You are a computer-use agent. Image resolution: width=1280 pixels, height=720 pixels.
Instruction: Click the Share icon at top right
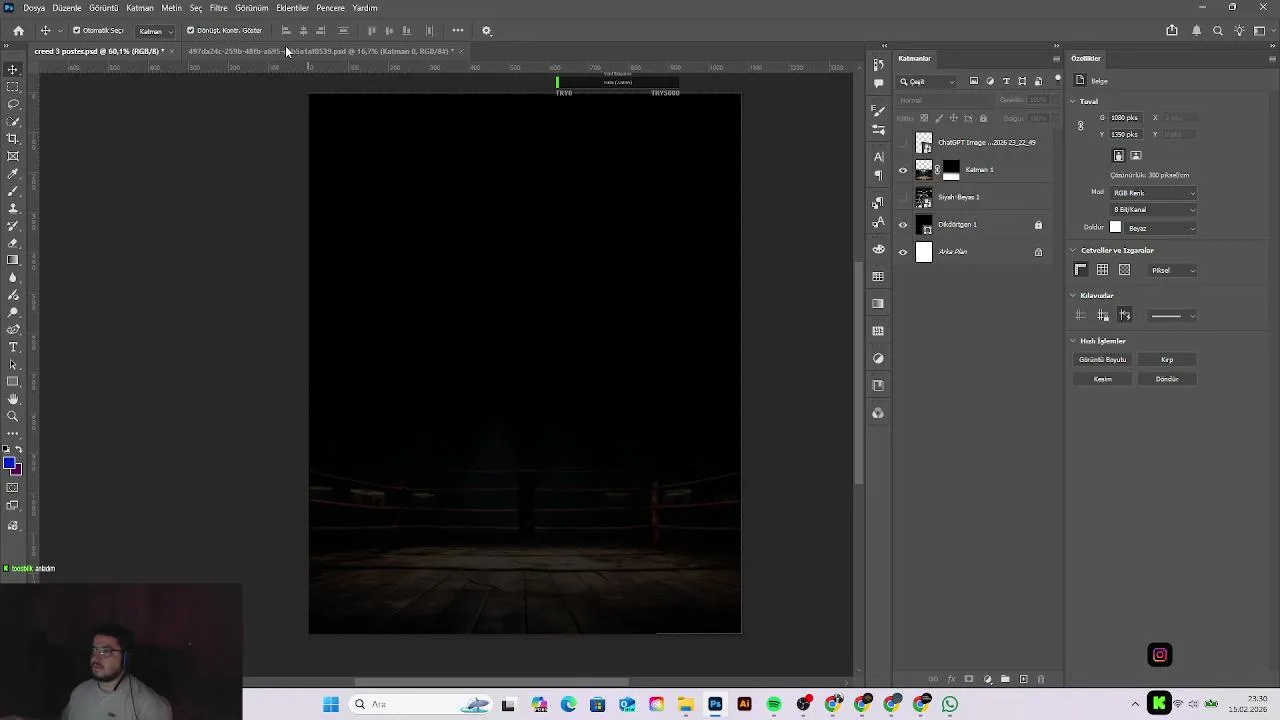(x=1172, y=31)
